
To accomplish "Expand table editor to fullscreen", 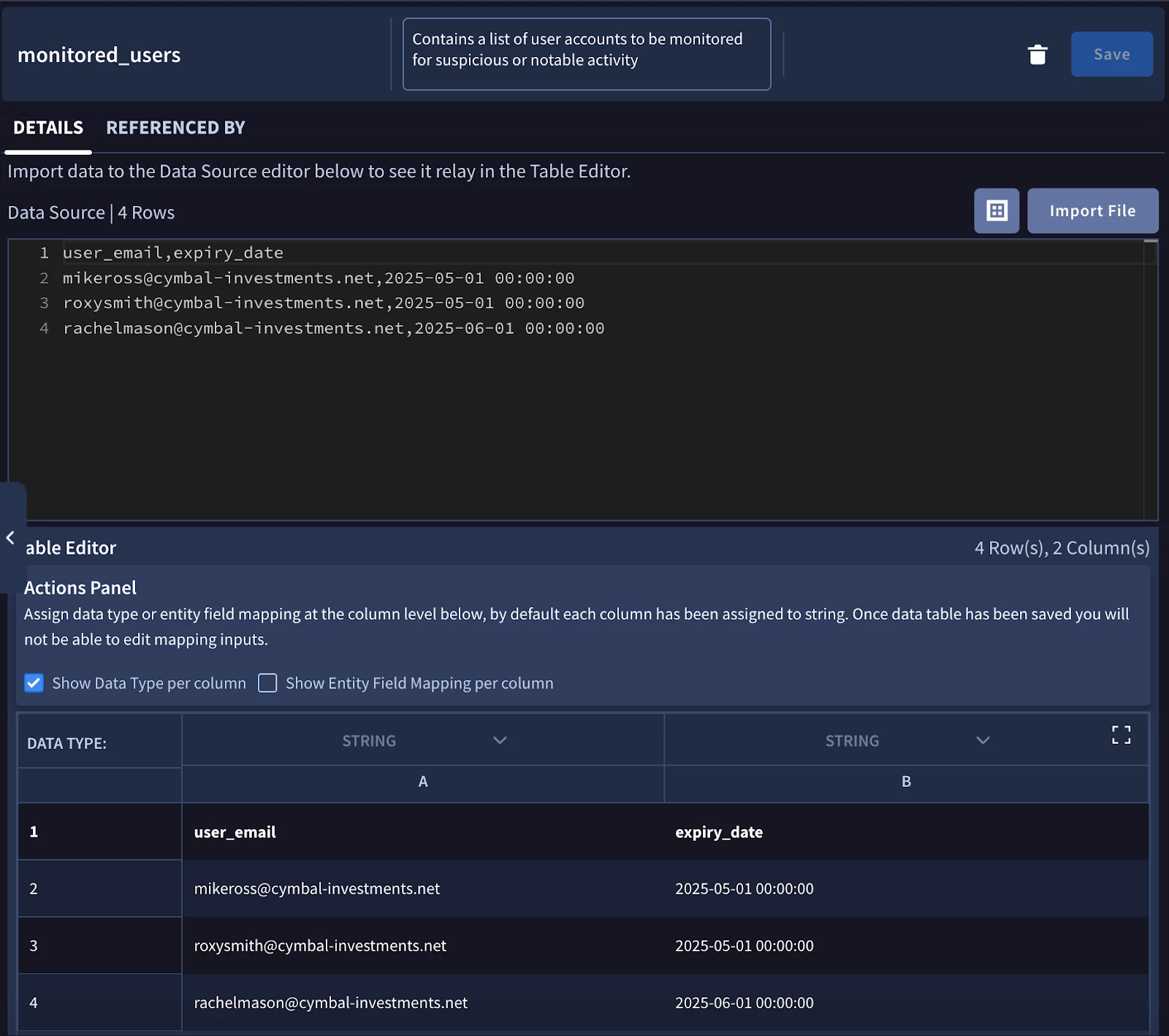I will pos(1121,735).
